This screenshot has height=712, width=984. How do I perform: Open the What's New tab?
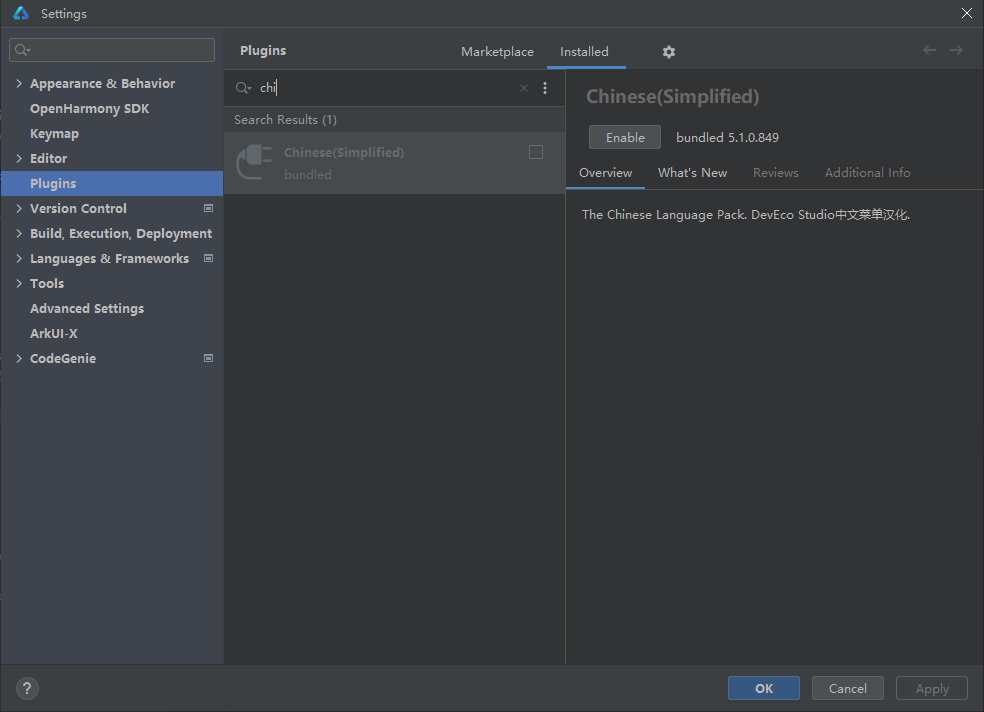coord(692,173)
